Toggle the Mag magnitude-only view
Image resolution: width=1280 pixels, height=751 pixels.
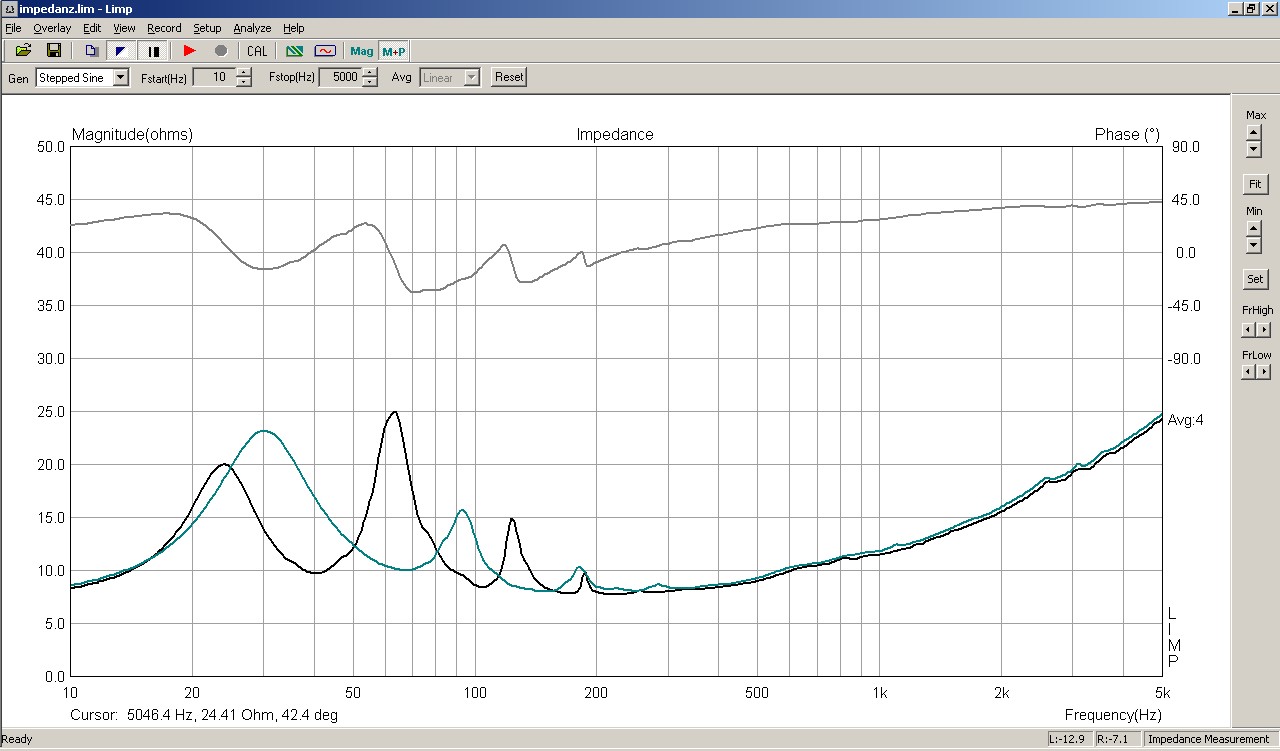click(x=361, y=51)
